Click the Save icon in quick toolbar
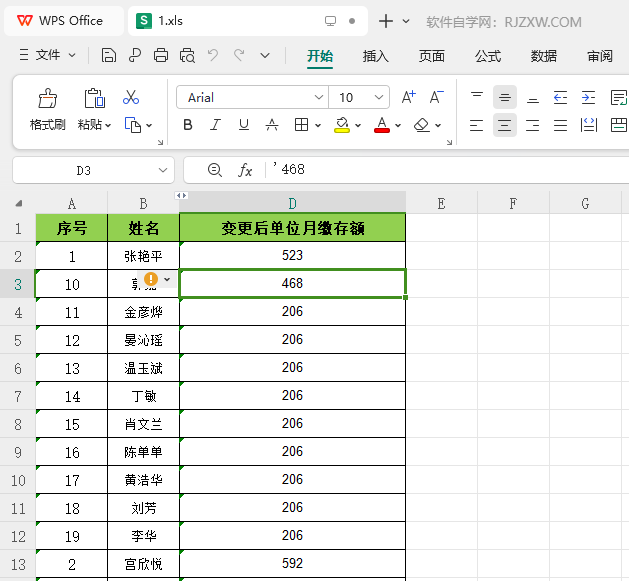This screenshot has height=581, width=629. (109, 55)
